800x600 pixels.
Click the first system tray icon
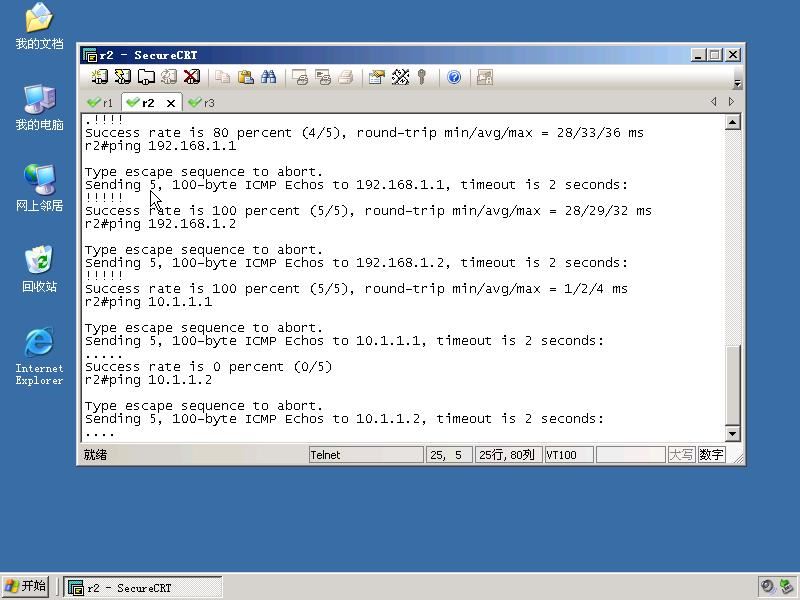pos(767,586)
